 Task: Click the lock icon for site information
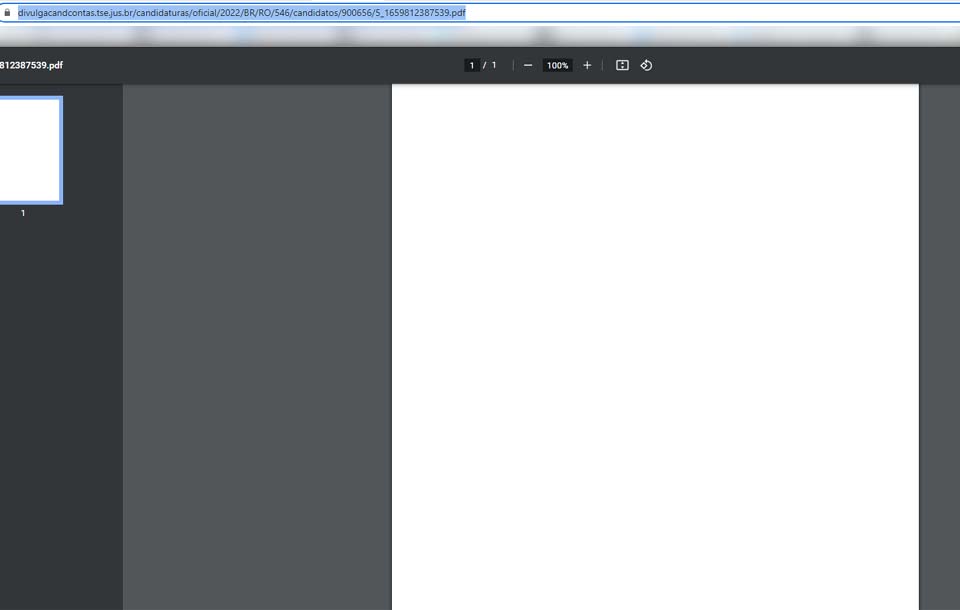7,13
